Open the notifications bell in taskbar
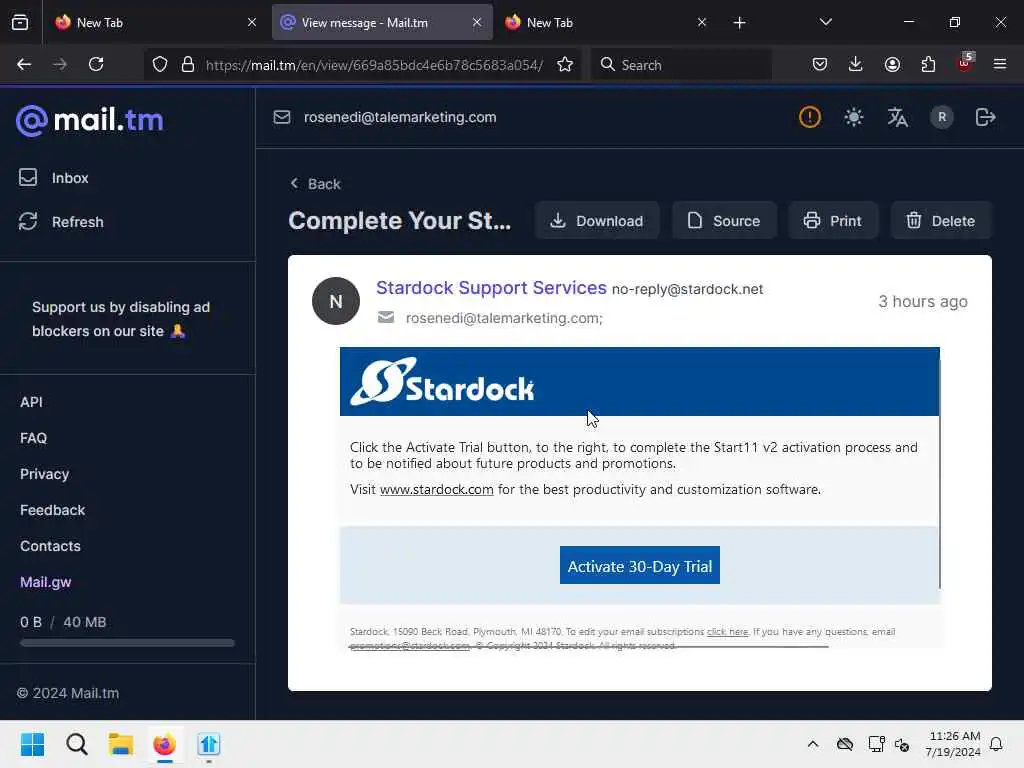 point(996,744)
